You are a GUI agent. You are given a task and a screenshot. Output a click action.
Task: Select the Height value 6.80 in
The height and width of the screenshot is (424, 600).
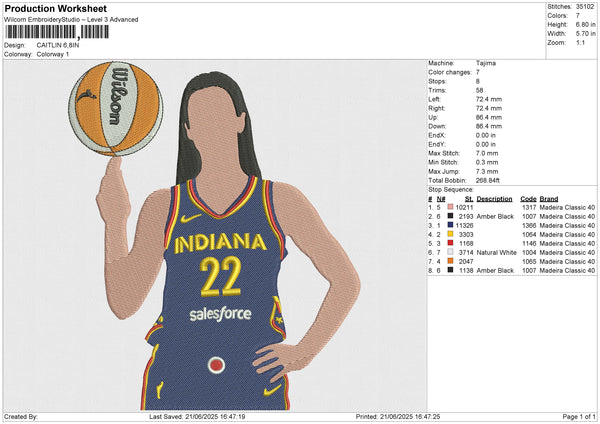pyautogui.click(x=585, y=24)
